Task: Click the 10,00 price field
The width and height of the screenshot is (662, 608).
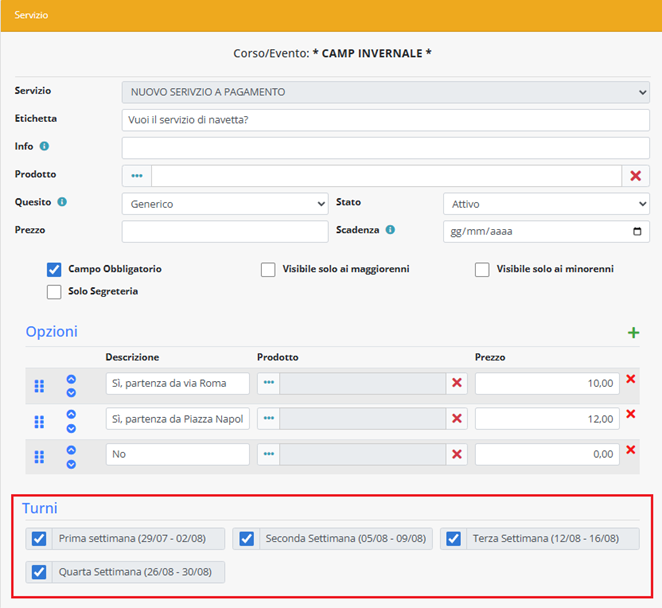Action: [x=546, y=383]
